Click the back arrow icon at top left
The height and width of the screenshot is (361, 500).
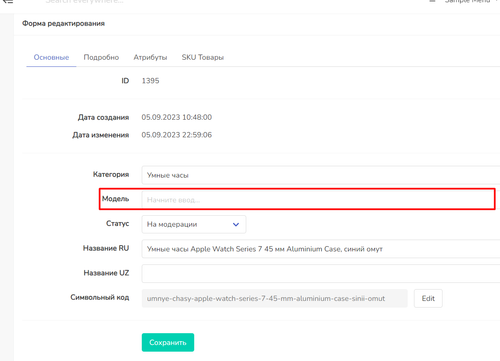7,2
